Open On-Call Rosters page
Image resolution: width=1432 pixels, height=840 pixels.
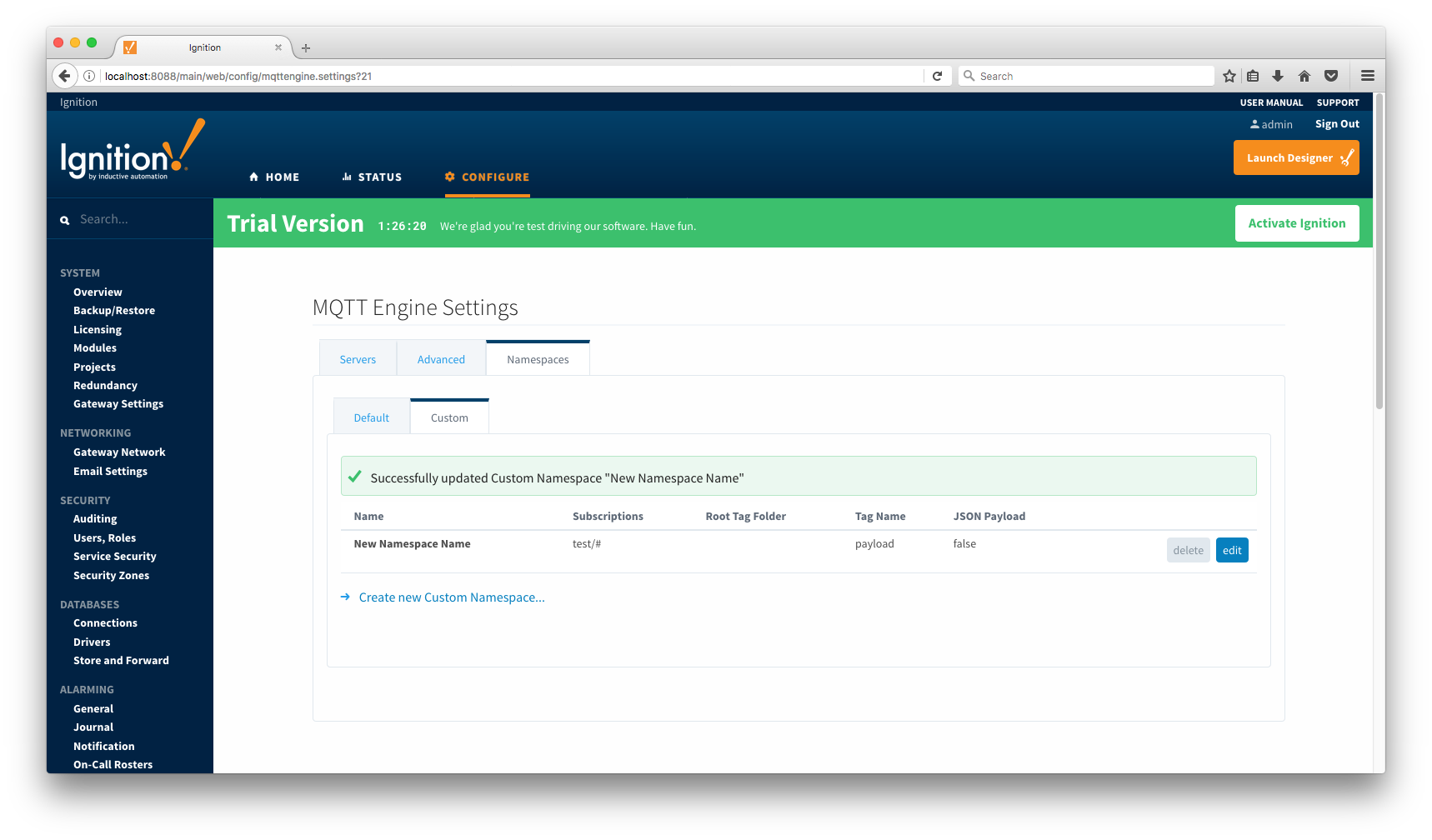[x=113, y=765]
